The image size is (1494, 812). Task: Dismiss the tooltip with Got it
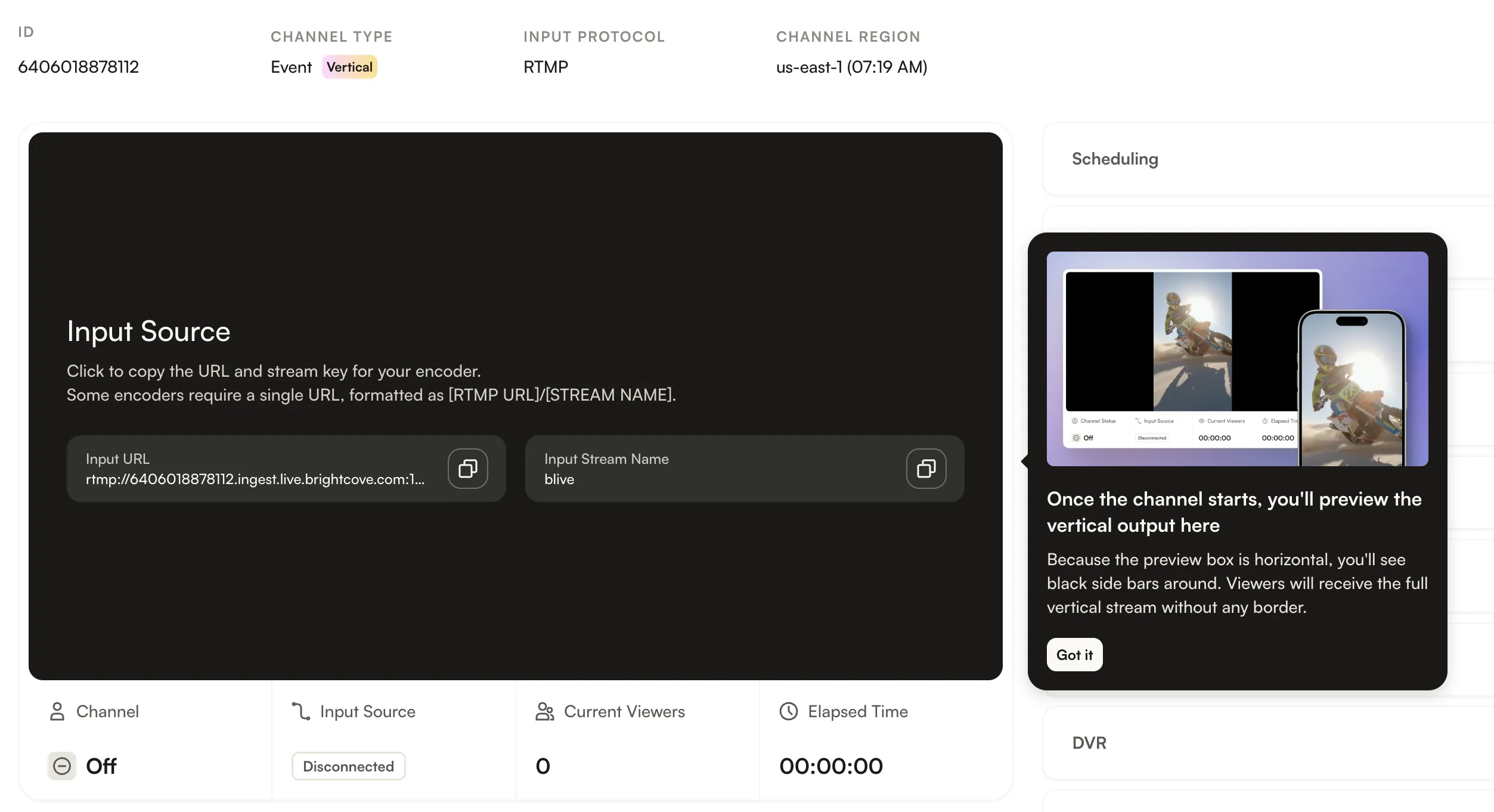pos(1075,655)
